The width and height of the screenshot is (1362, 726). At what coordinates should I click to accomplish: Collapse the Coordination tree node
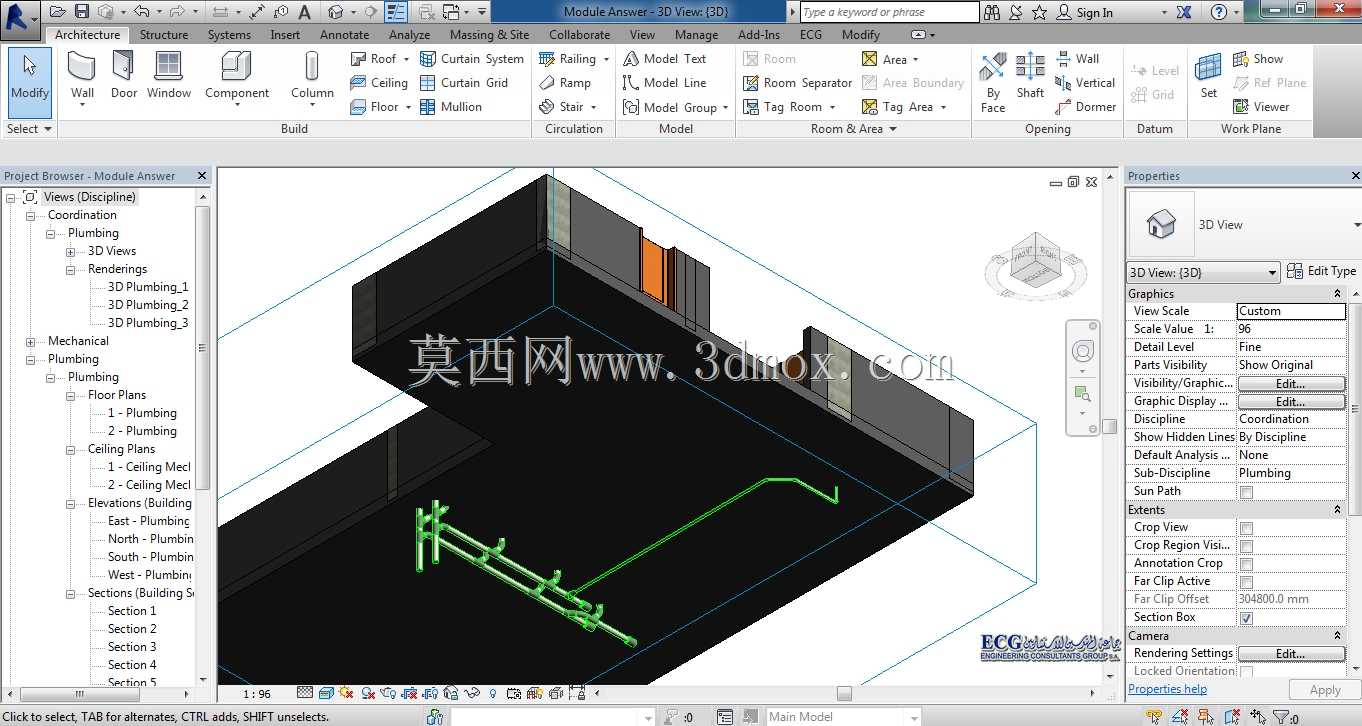(x=30, y=215)
